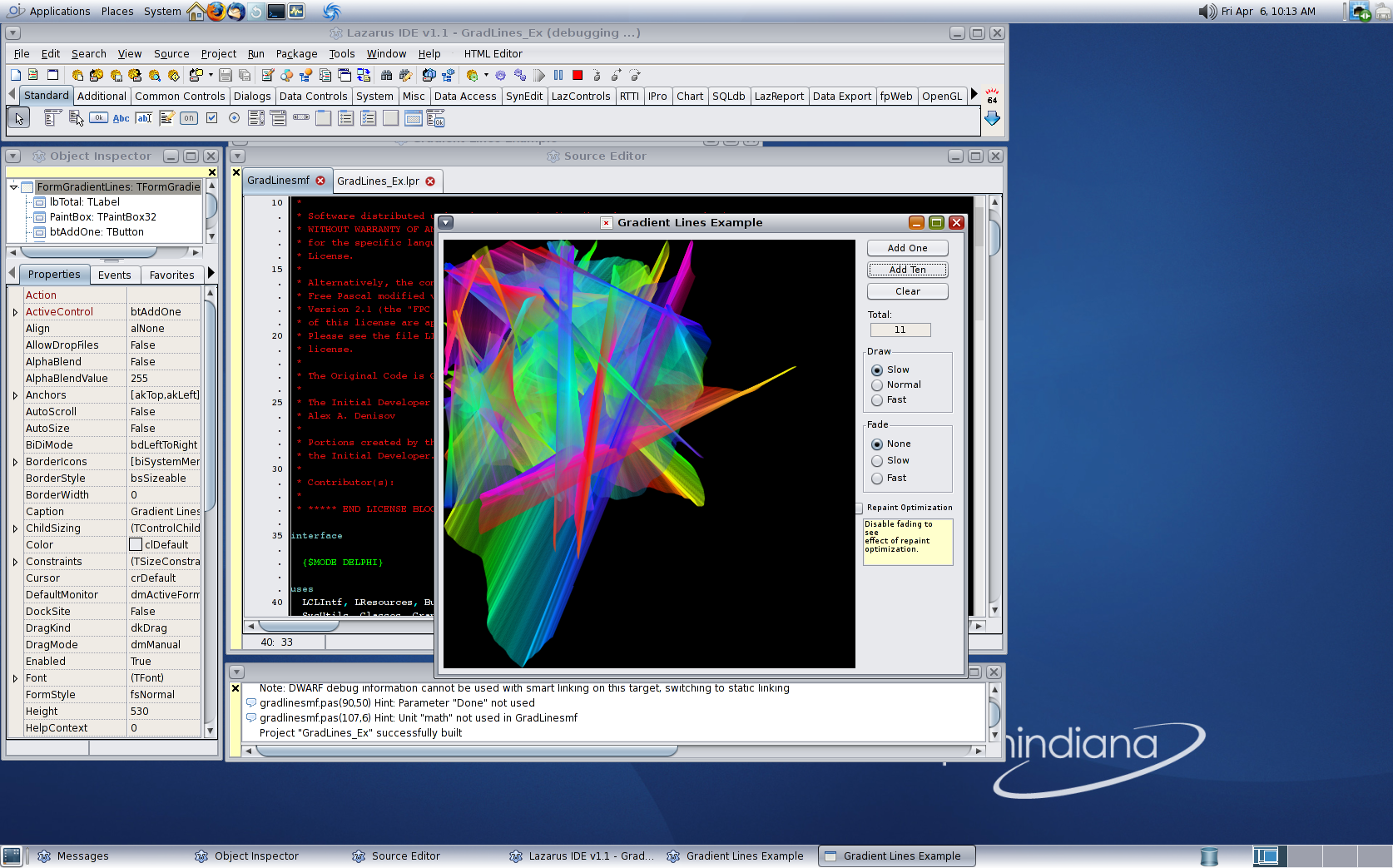Open the Applications menu in top panel
The image size is (1393, 868).
59,12
